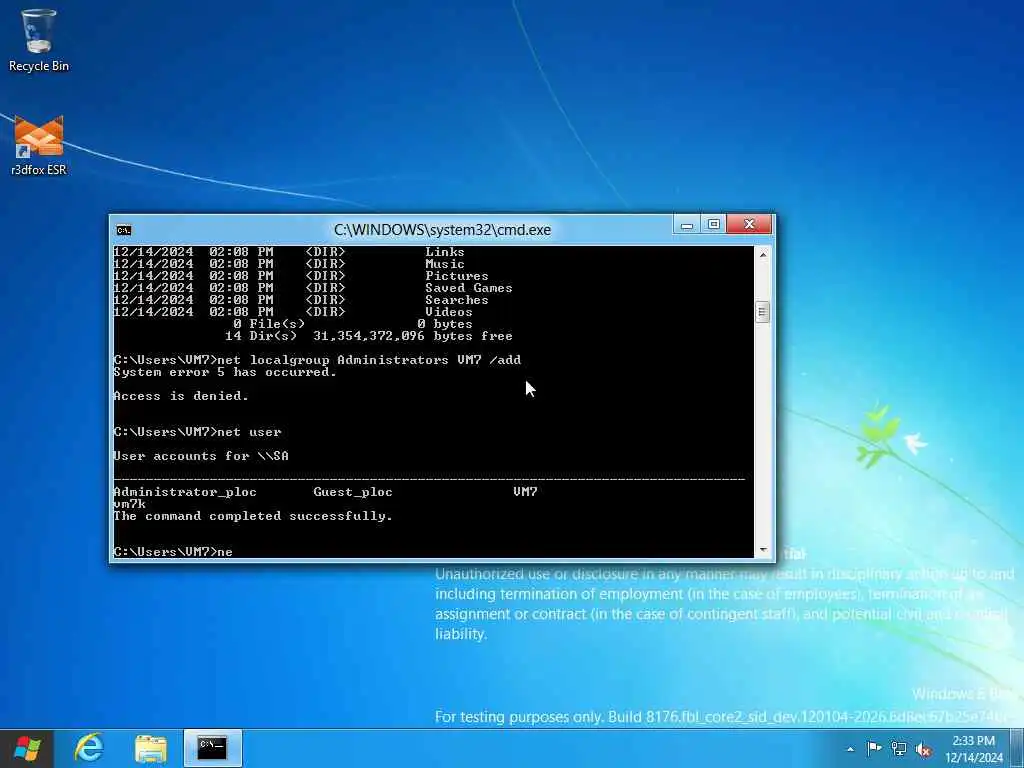Close the cmd.exe window
1024x768 pixels.
coord(749,225)
